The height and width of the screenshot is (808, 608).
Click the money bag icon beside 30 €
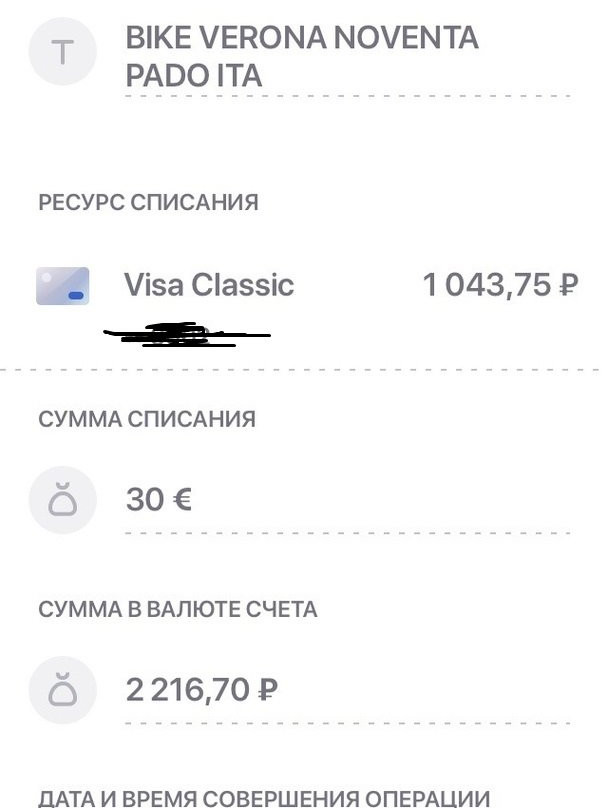coord(63,499)
